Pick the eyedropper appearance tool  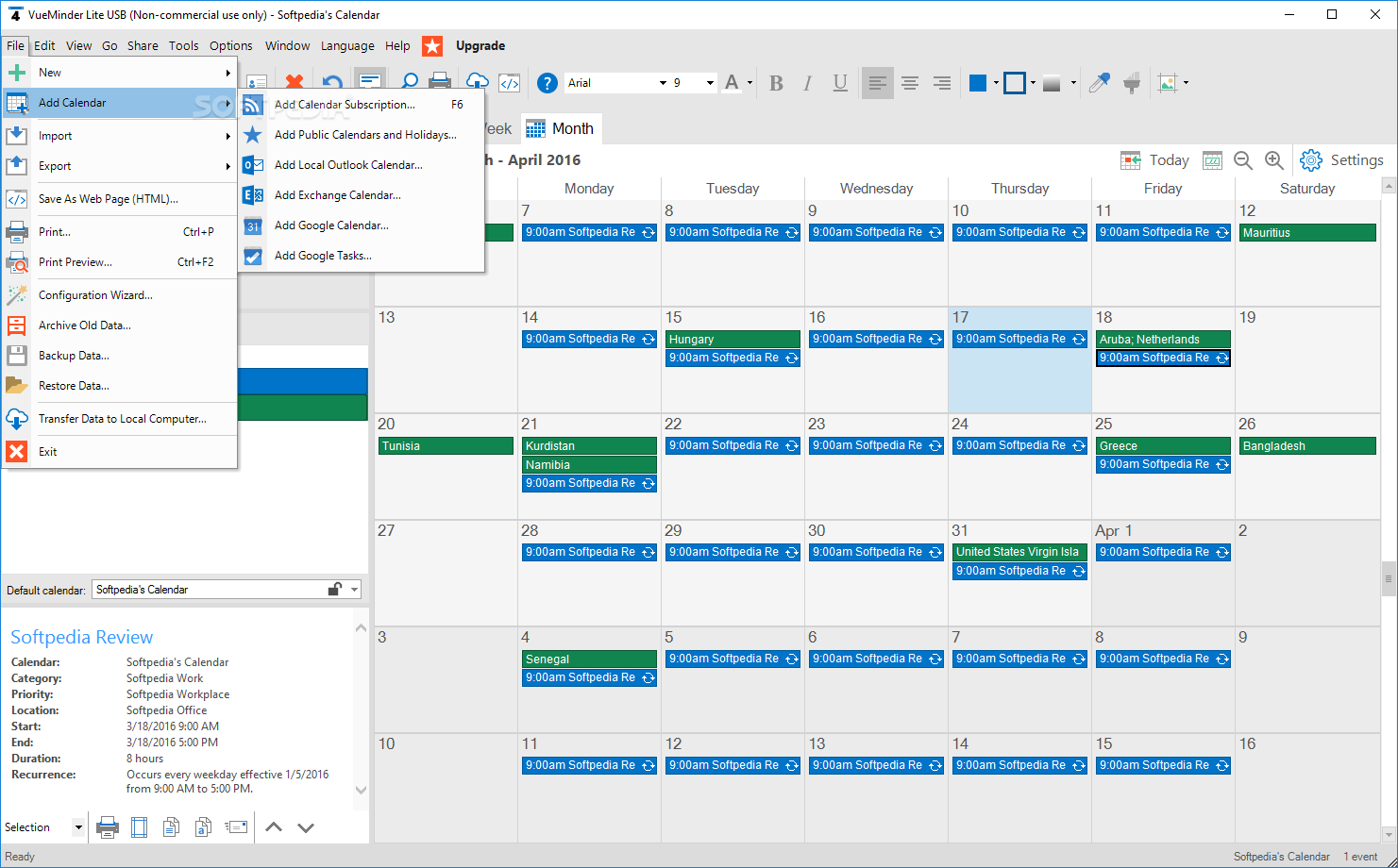[1099, 83]
